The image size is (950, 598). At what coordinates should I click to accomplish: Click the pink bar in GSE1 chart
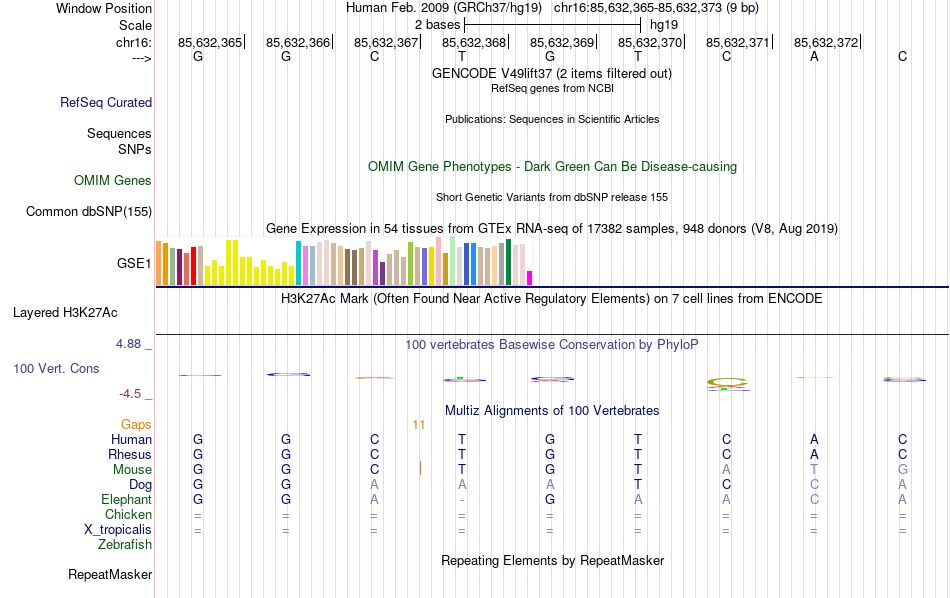click(x=439, y=261)
